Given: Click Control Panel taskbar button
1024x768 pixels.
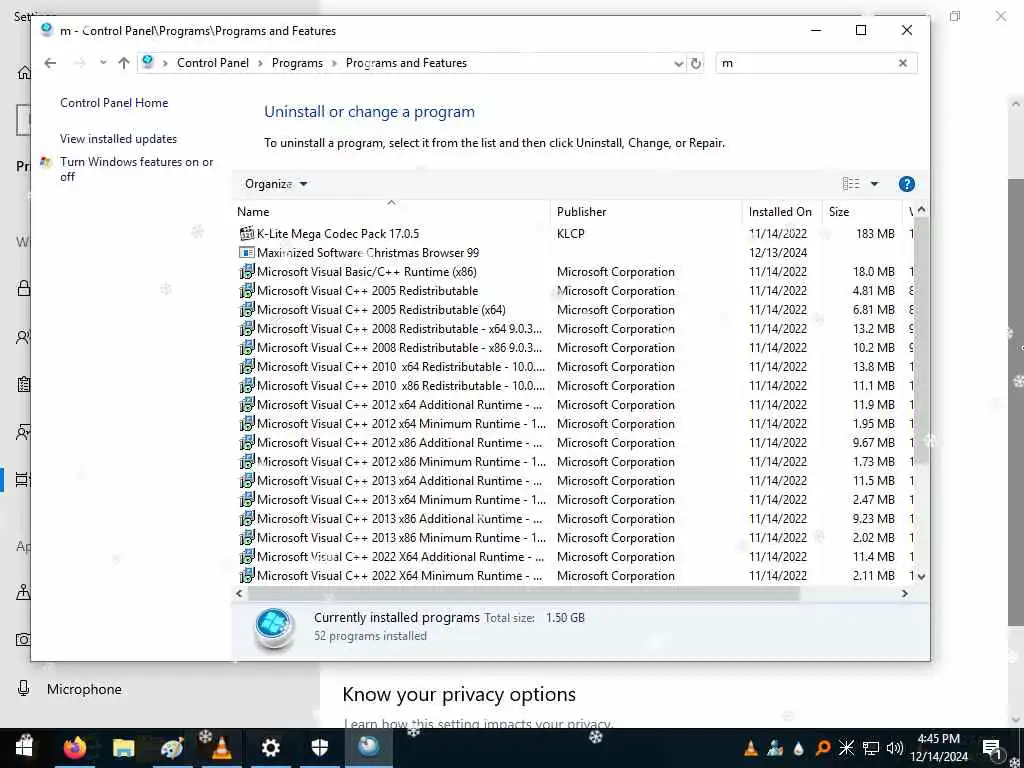Looking at the screenshot, I should [x=368, y=748].
